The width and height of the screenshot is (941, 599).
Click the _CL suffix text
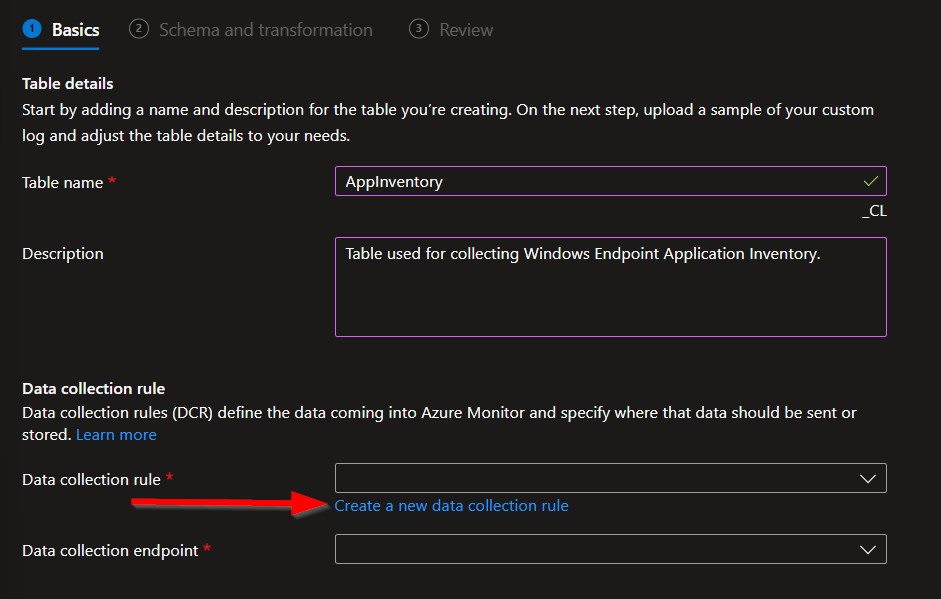pyautogui.click(x=874, y=211)
